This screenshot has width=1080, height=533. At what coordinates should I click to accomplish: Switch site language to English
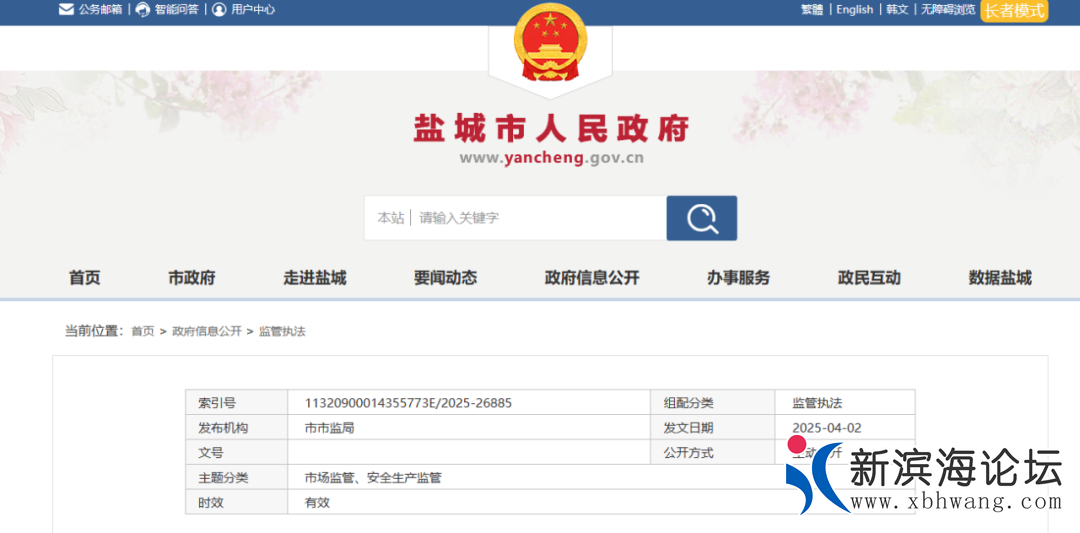[x=854, y=10]
